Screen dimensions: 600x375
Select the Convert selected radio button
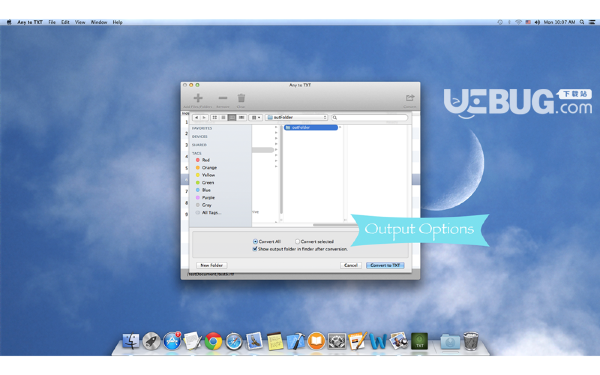click(x=297, y=241)
